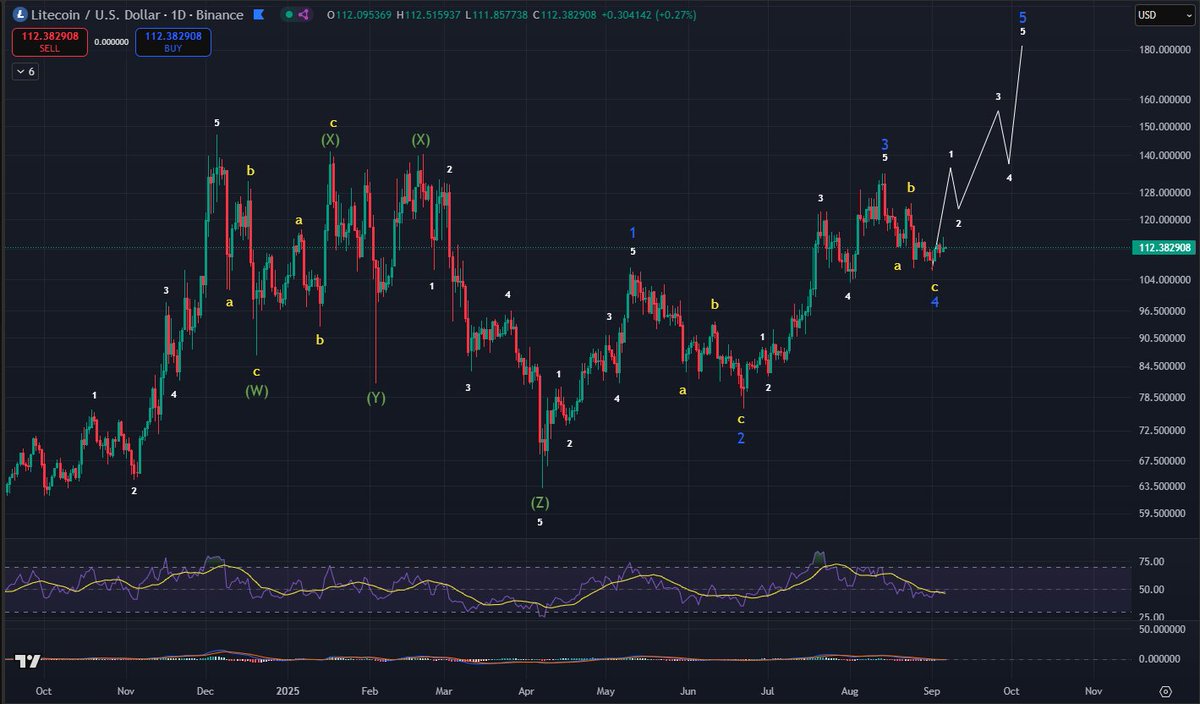Click the 128.000000 price axis label

click(1163, 192)
